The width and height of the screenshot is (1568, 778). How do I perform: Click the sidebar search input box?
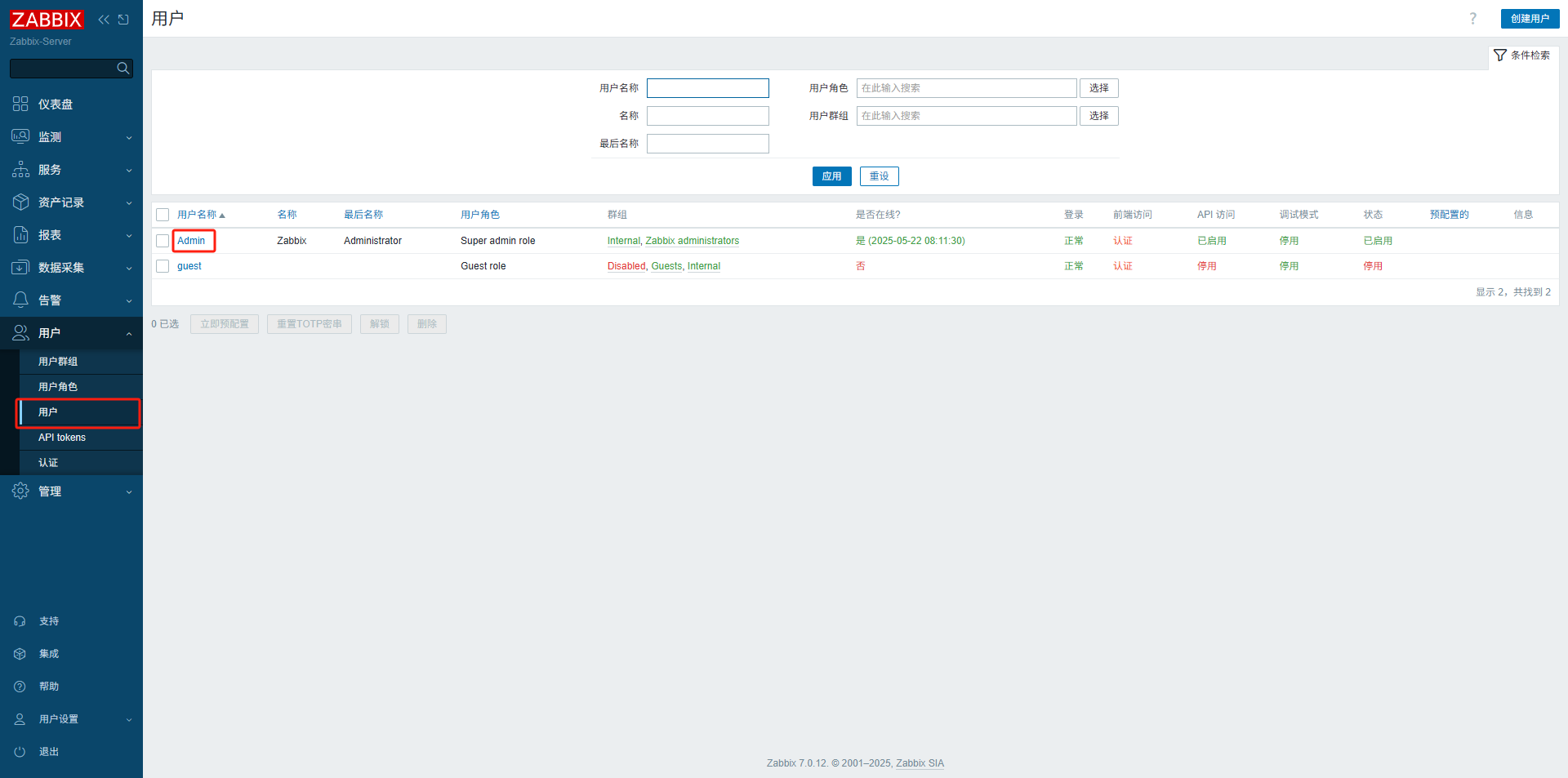coord(71,69)
